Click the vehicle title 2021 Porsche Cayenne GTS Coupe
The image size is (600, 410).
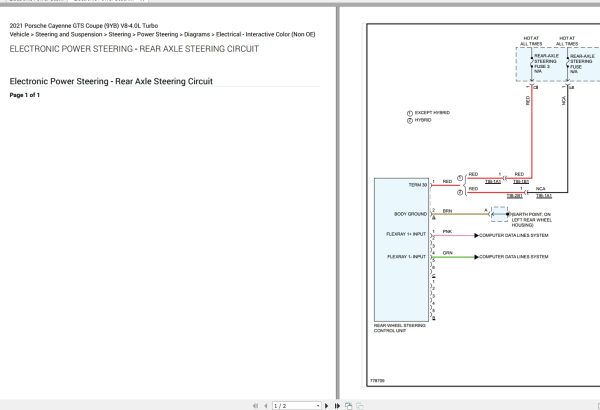pos(84,26)
